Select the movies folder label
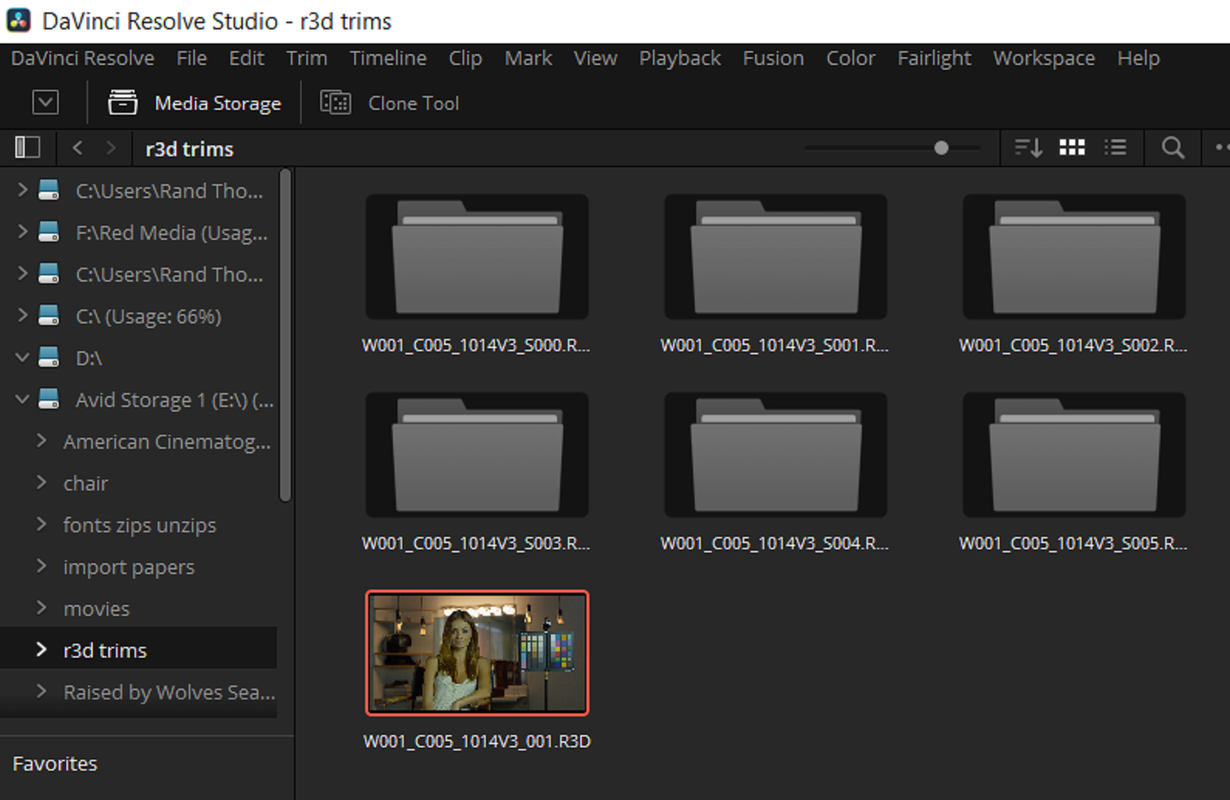This screenshot has width=1230, height=800. (x=96, y=608)
